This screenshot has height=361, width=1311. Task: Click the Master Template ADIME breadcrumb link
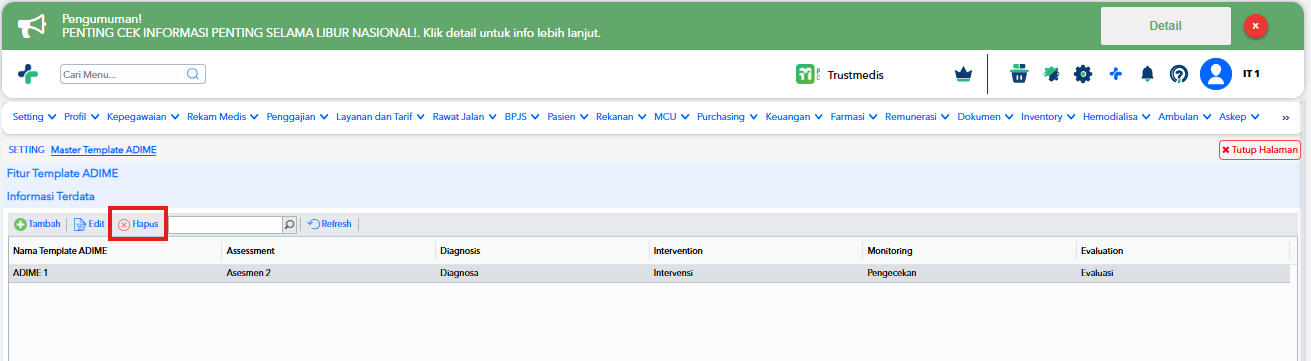click(x=104, y=150)
